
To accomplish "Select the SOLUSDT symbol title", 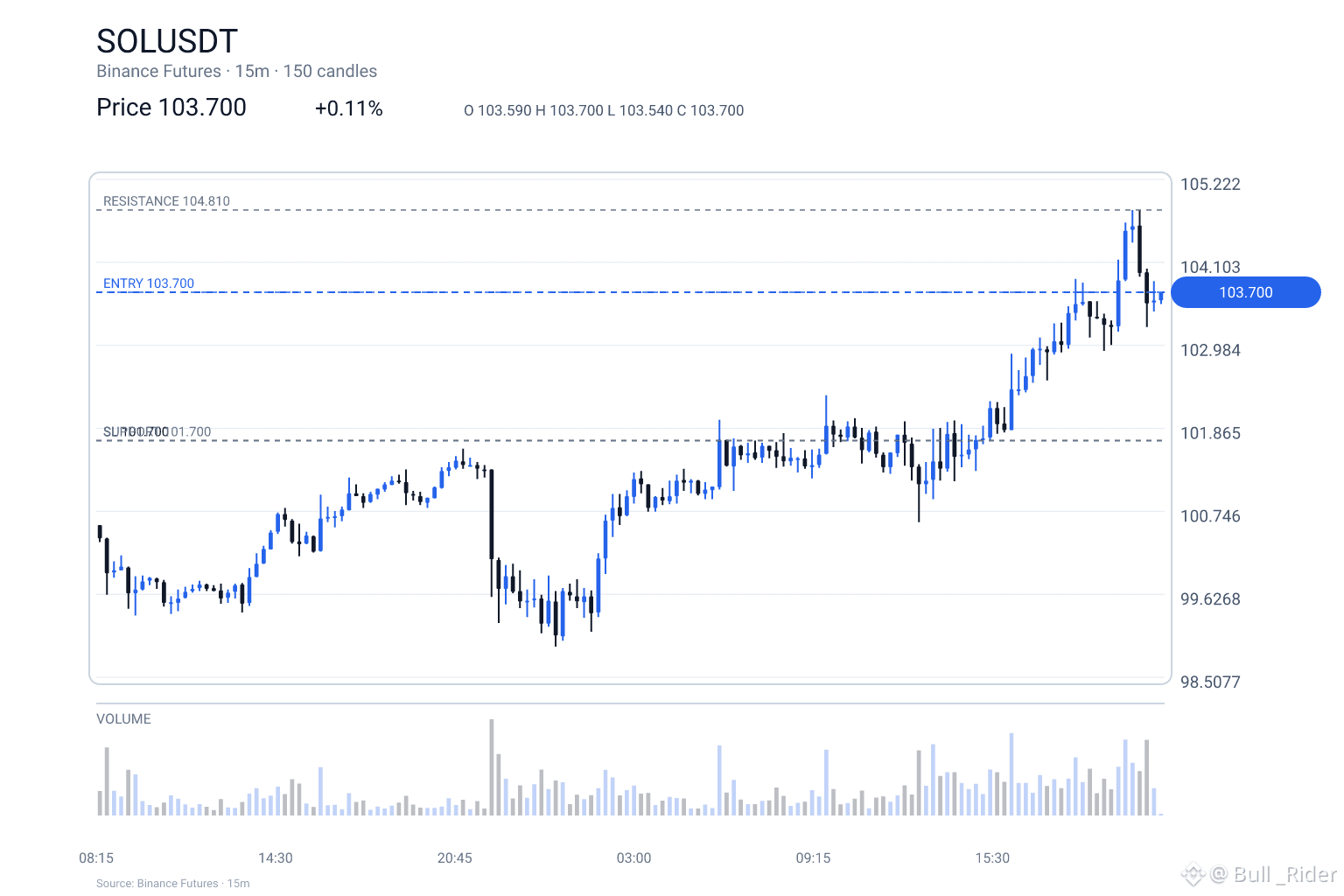I will (x=167, y=41).
